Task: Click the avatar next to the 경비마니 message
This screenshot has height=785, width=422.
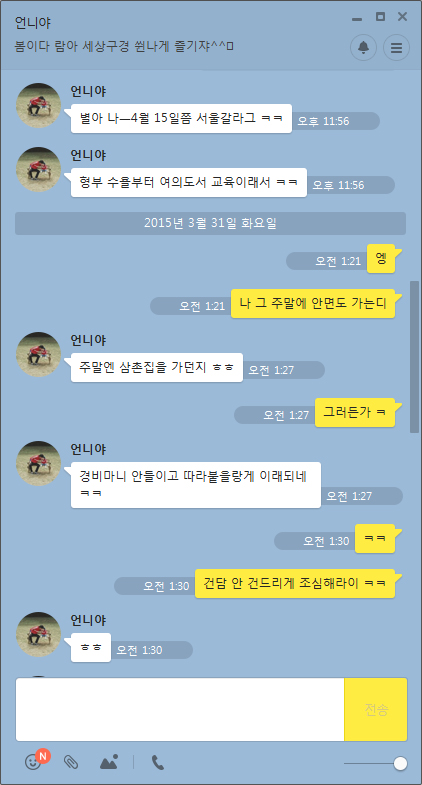Action: [39, 464]
